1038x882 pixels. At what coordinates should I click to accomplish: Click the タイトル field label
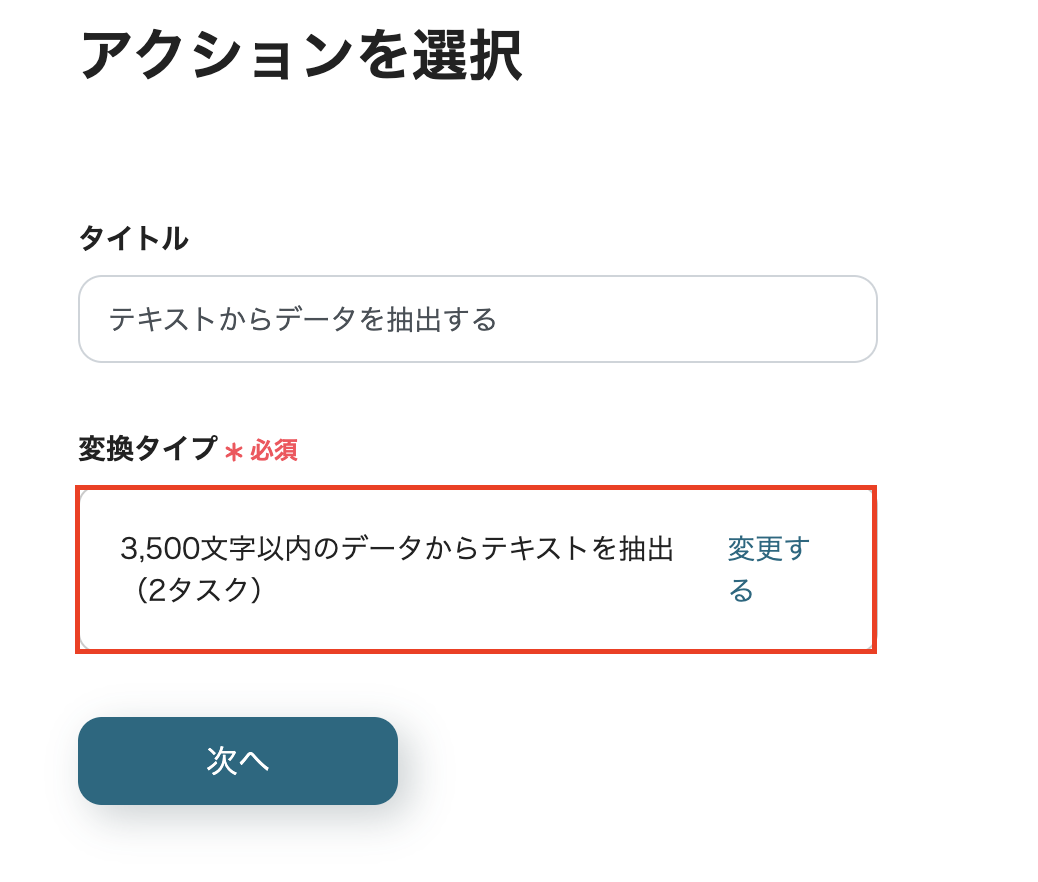[x=131, y=238]
